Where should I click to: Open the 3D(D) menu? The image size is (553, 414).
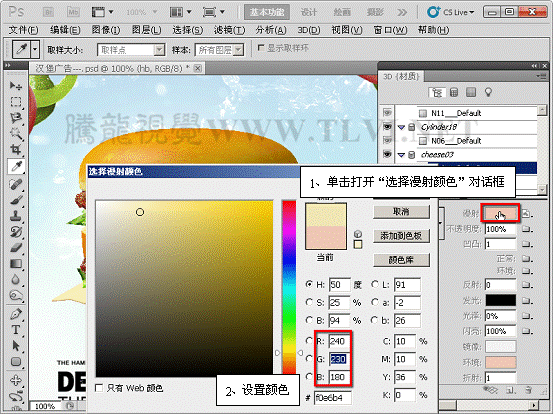pos(309,30)
